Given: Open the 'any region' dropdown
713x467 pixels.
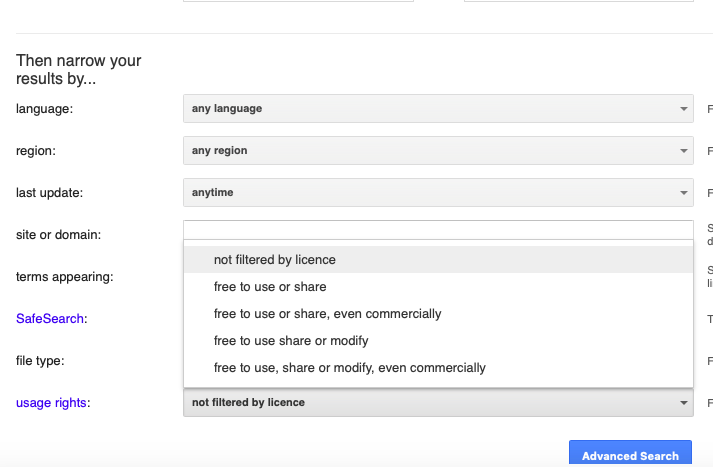Looking at the screenshot, I should (x=437, y=150).
